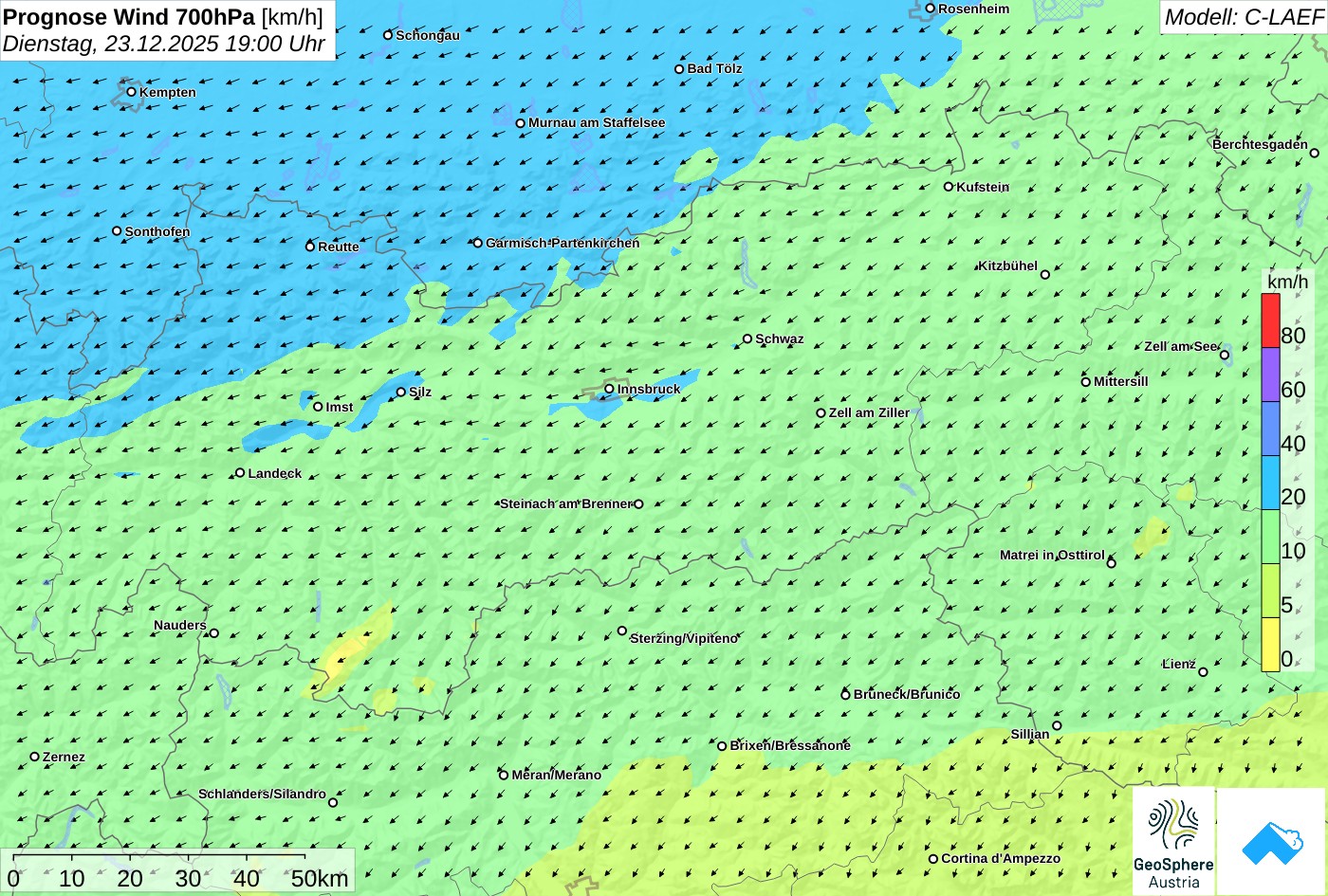Image resolution: width=1328 pixels, height=896 pixels.
Task: Click the 'Meran/Merano' label
Action: click(x=557, y=775)
